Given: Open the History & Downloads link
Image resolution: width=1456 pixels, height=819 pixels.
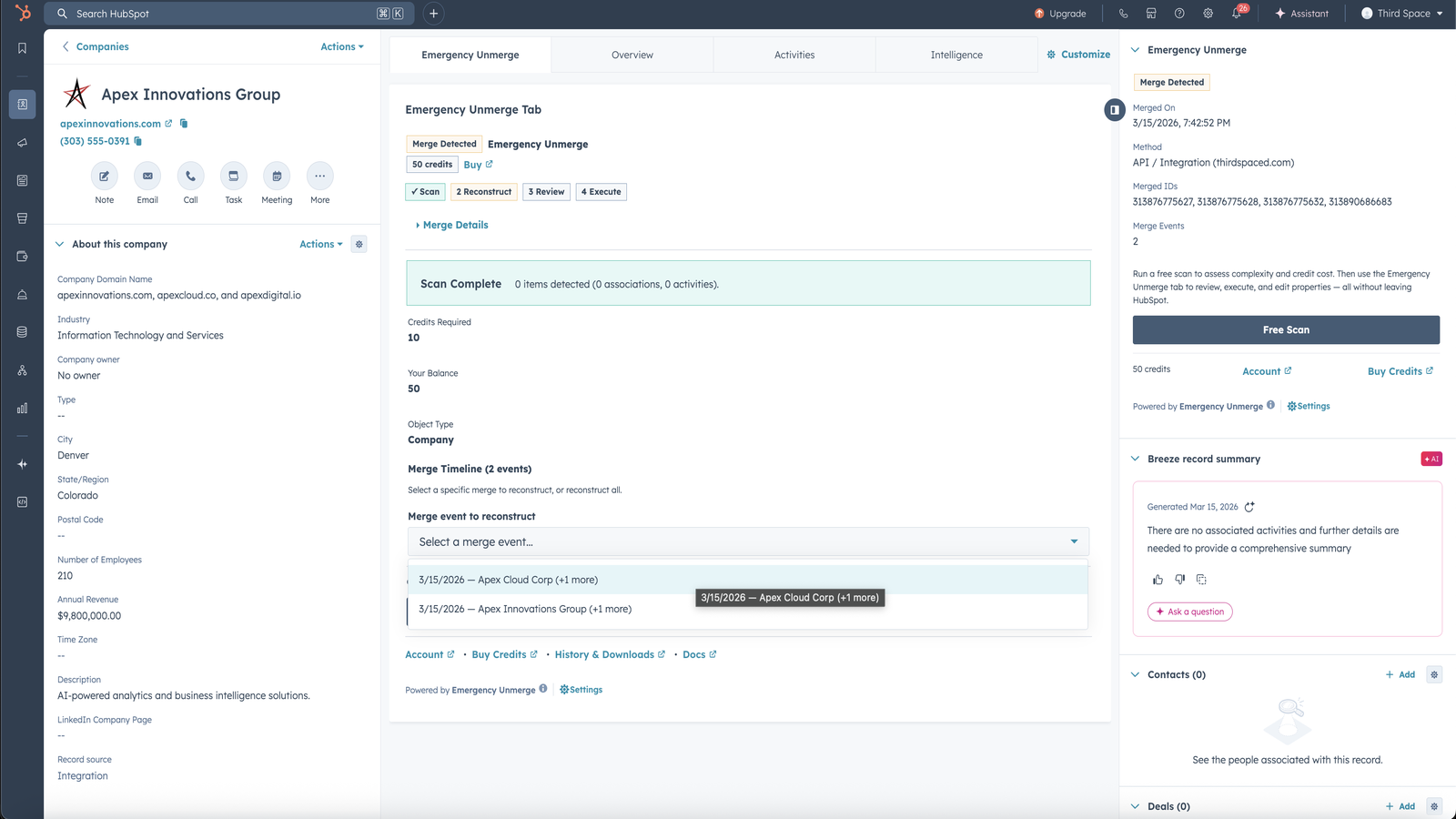Looking at the screenshot, I should (x=604, y=654).
